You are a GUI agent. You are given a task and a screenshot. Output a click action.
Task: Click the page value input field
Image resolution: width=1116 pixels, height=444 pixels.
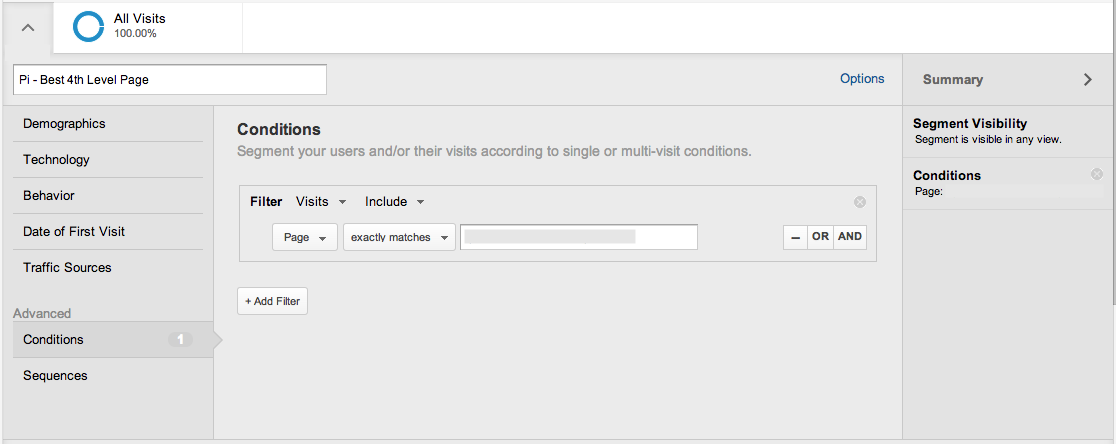coord(578,237)
